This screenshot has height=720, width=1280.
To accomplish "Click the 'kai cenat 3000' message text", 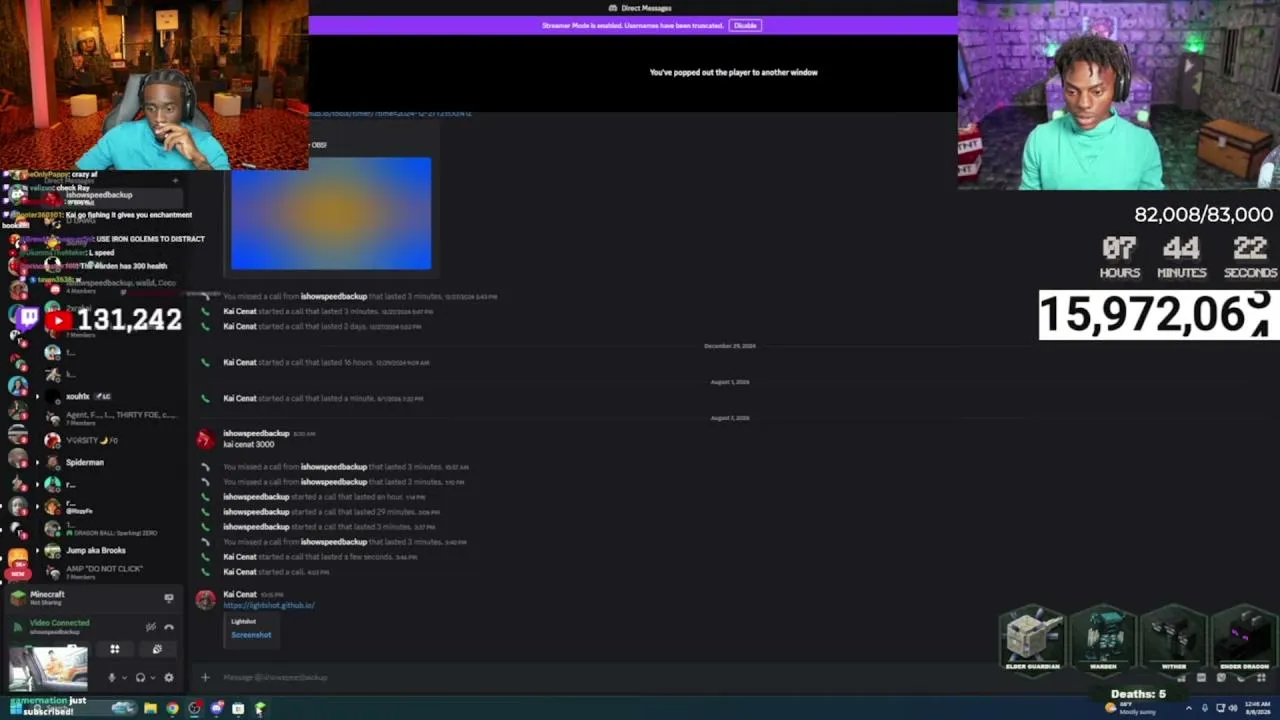I will click(248, 444).
